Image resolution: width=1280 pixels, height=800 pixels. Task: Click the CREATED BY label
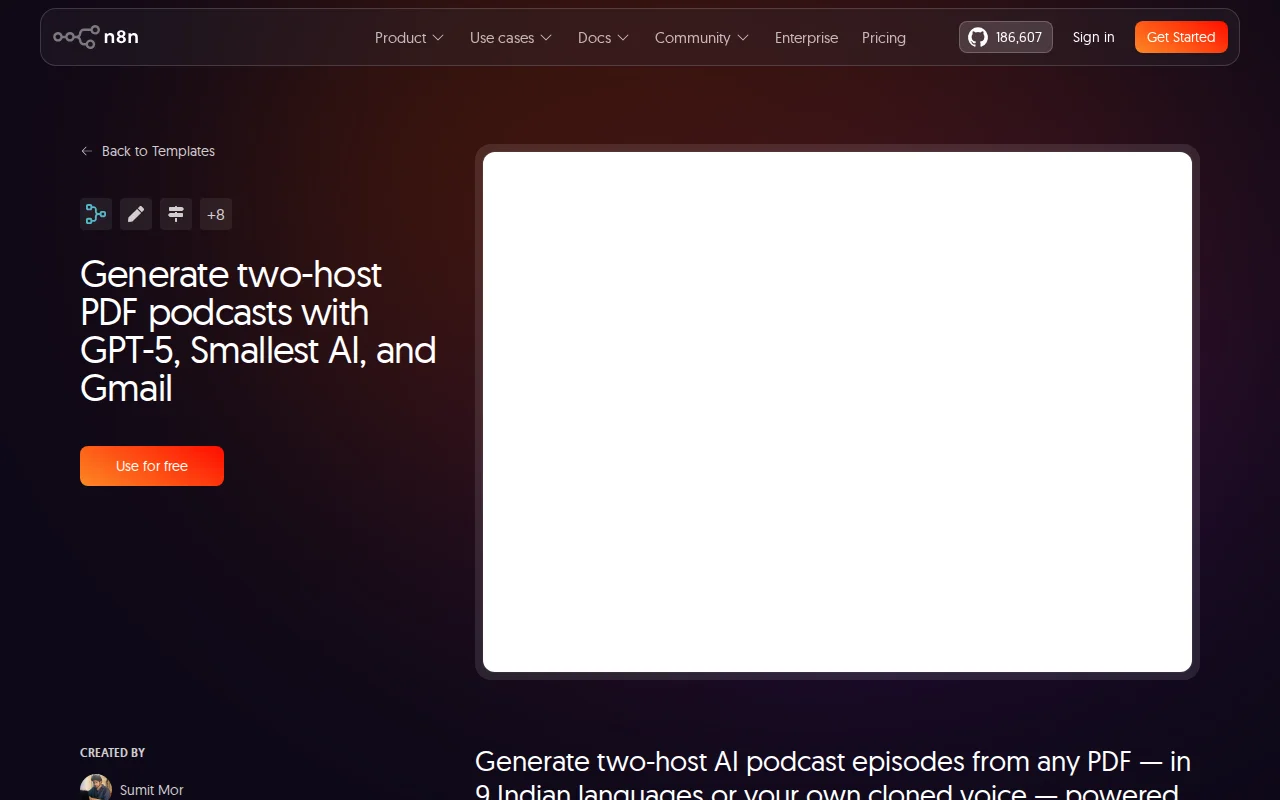(x=112, y=753)
